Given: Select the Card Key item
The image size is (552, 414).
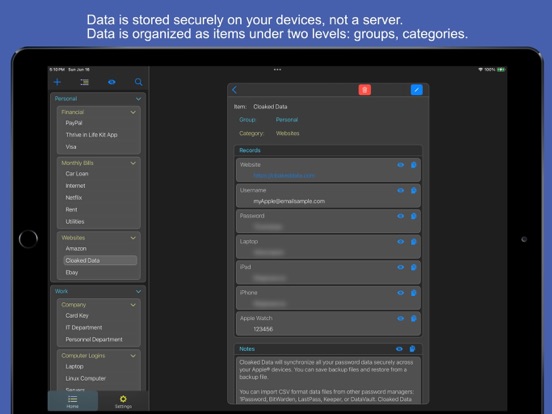Looking at the screenshot, I should pos(77,315).
